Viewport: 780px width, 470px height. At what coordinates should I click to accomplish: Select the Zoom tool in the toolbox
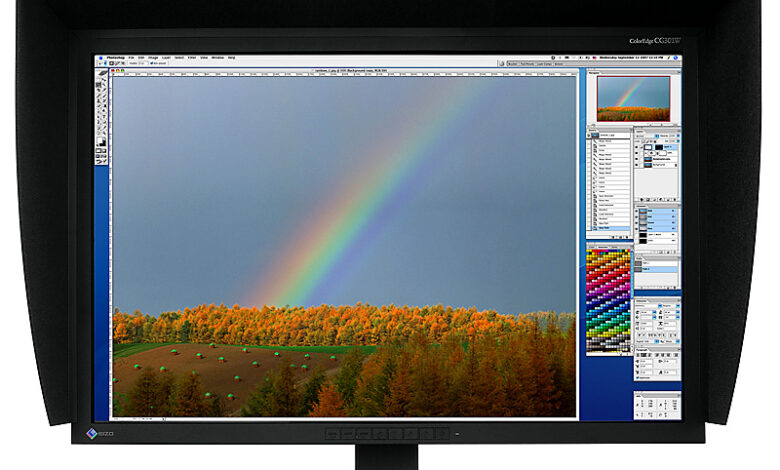(104, 133)
